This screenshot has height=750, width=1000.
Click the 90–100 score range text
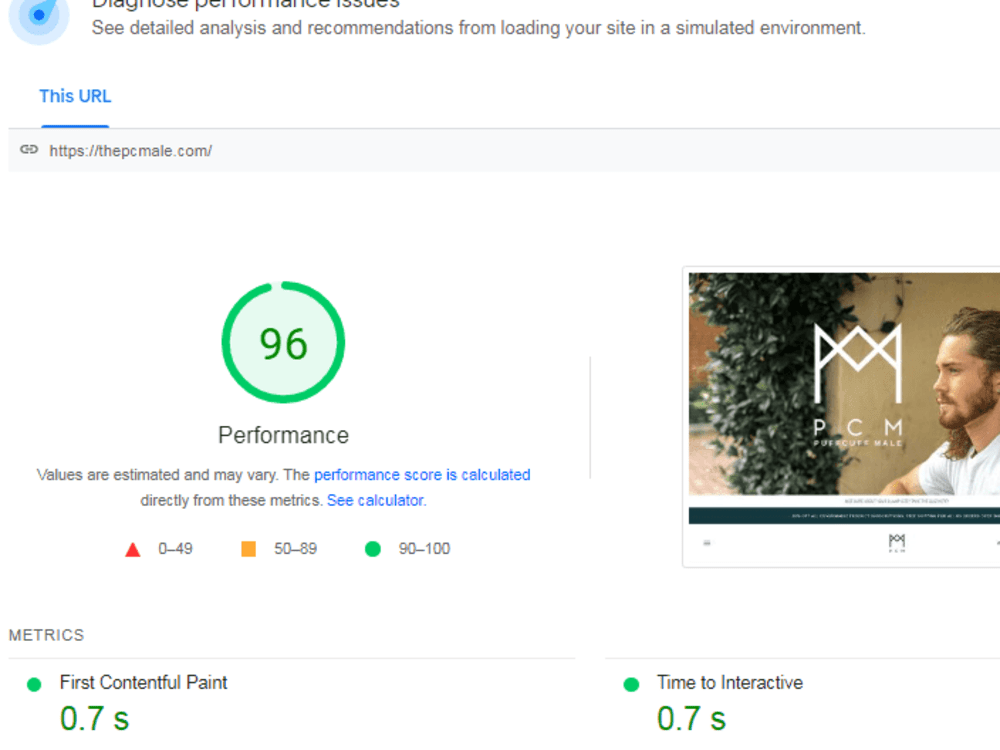pyautogui.click(x=424, y=549)
